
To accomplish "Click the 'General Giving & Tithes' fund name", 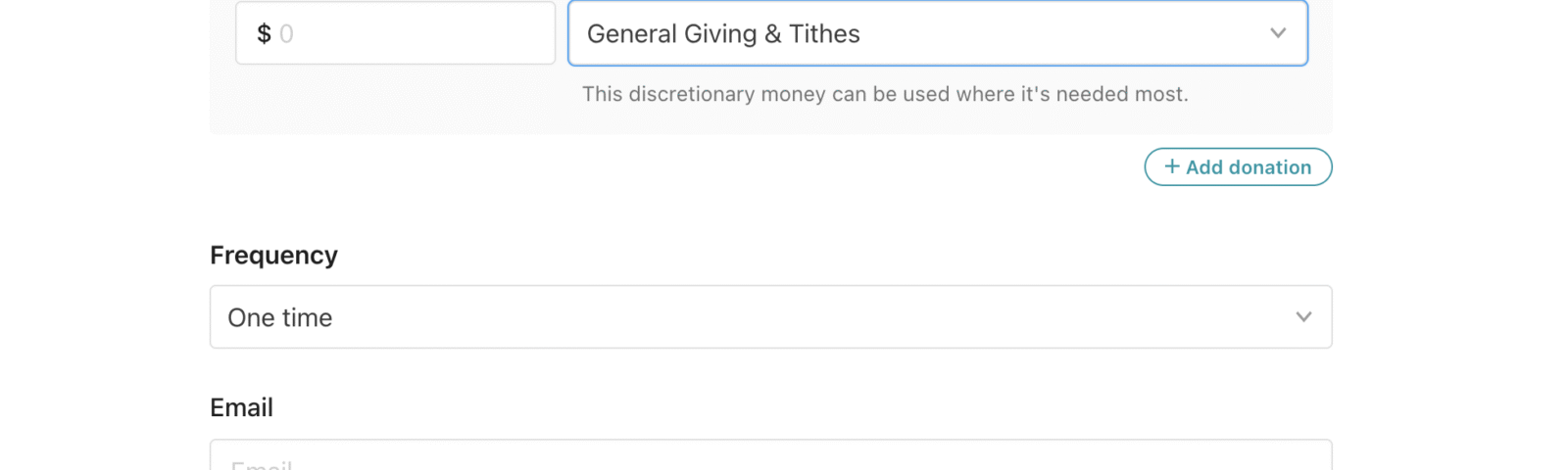I will pos(723,34).
